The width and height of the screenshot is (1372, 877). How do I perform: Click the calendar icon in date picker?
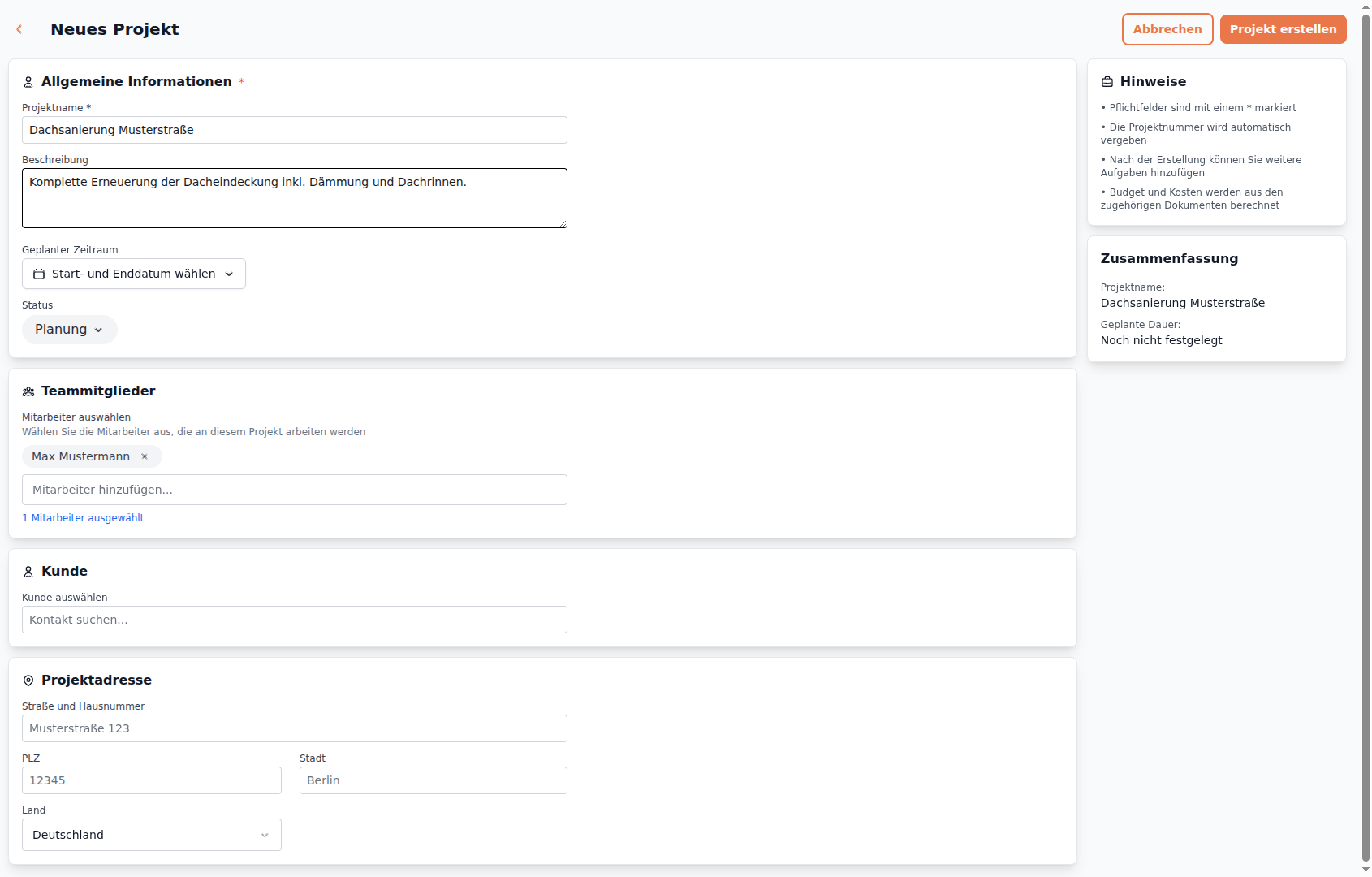pos(39,274)
